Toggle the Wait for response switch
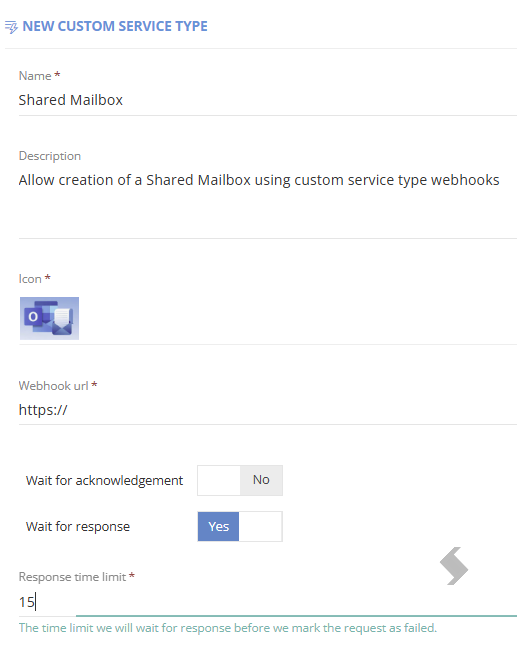The width and height of the screenshot is (517, 645). tap(240, 527)
